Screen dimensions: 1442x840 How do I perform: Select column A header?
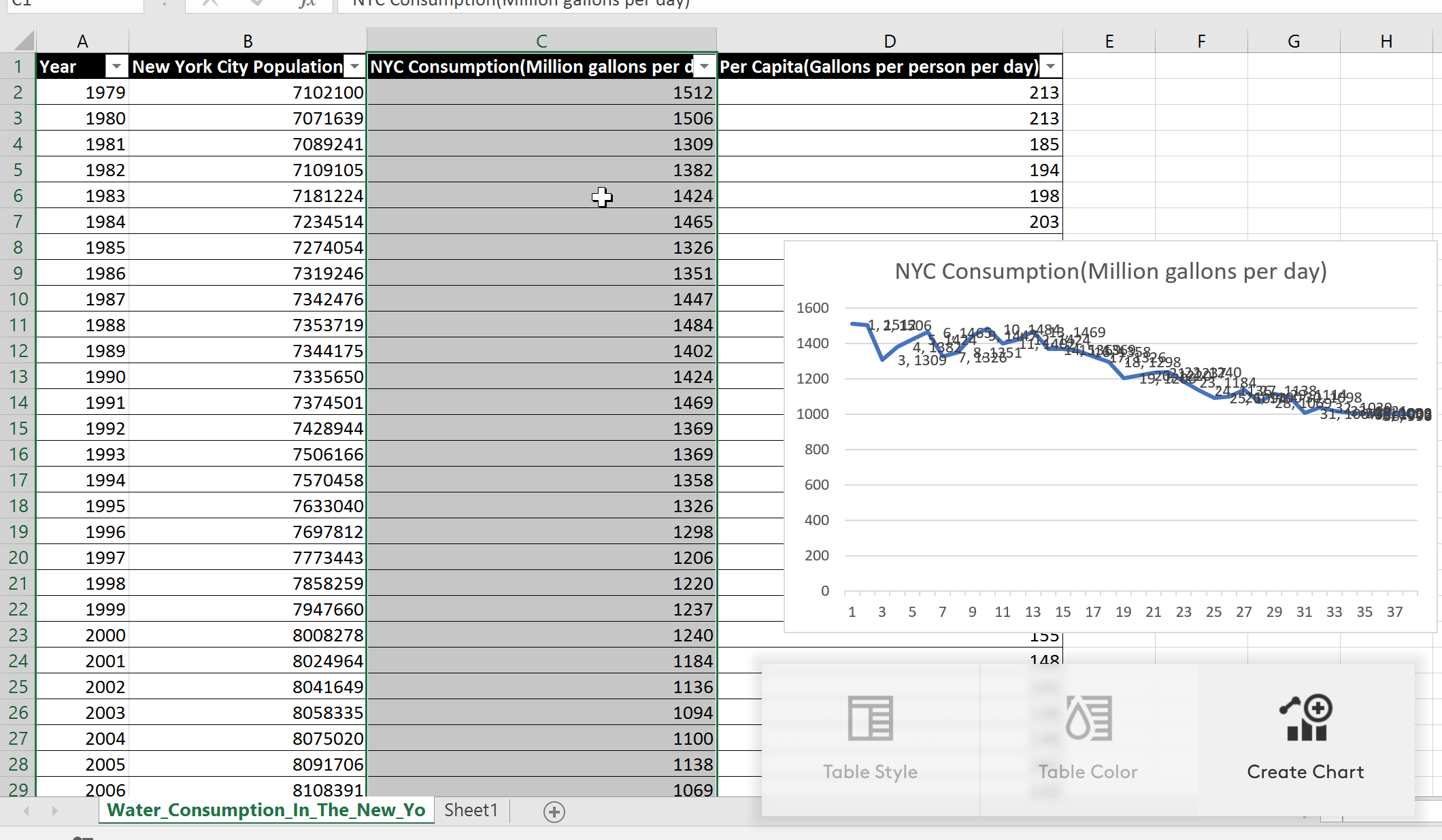coord(82,41)
